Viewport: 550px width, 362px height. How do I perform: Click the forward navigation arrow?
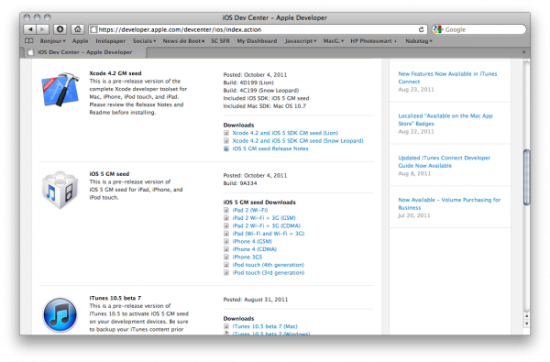coord(42,29)
